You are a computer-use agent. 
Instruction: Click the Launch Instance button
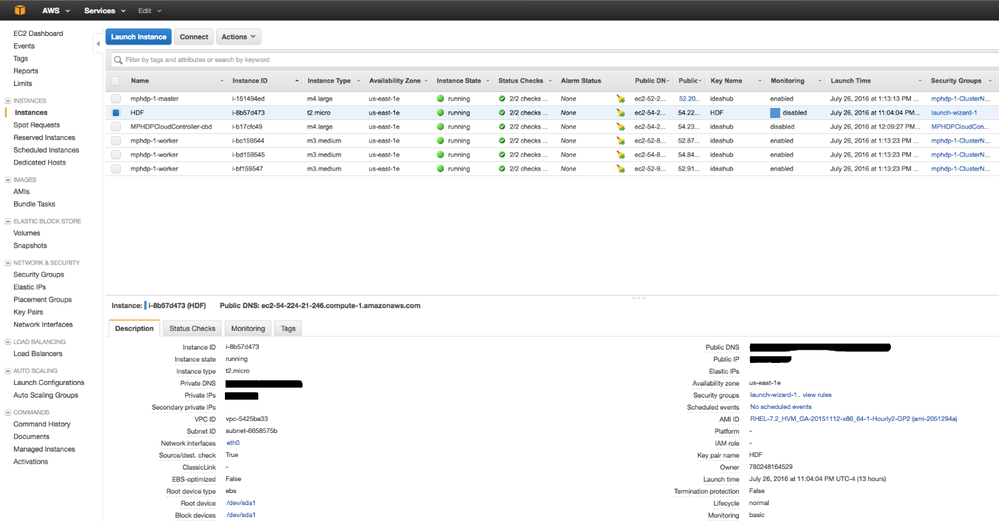click(x=138, y=37)
